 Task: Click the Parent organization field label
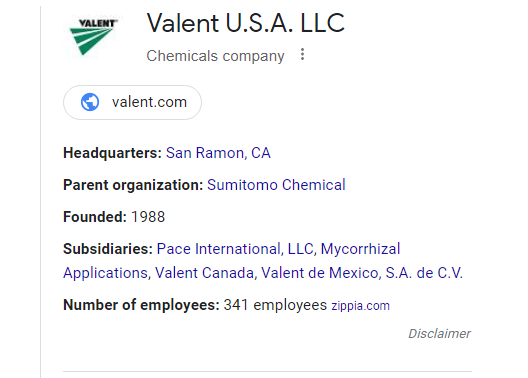pyautogui.click(x=133, y=185)
